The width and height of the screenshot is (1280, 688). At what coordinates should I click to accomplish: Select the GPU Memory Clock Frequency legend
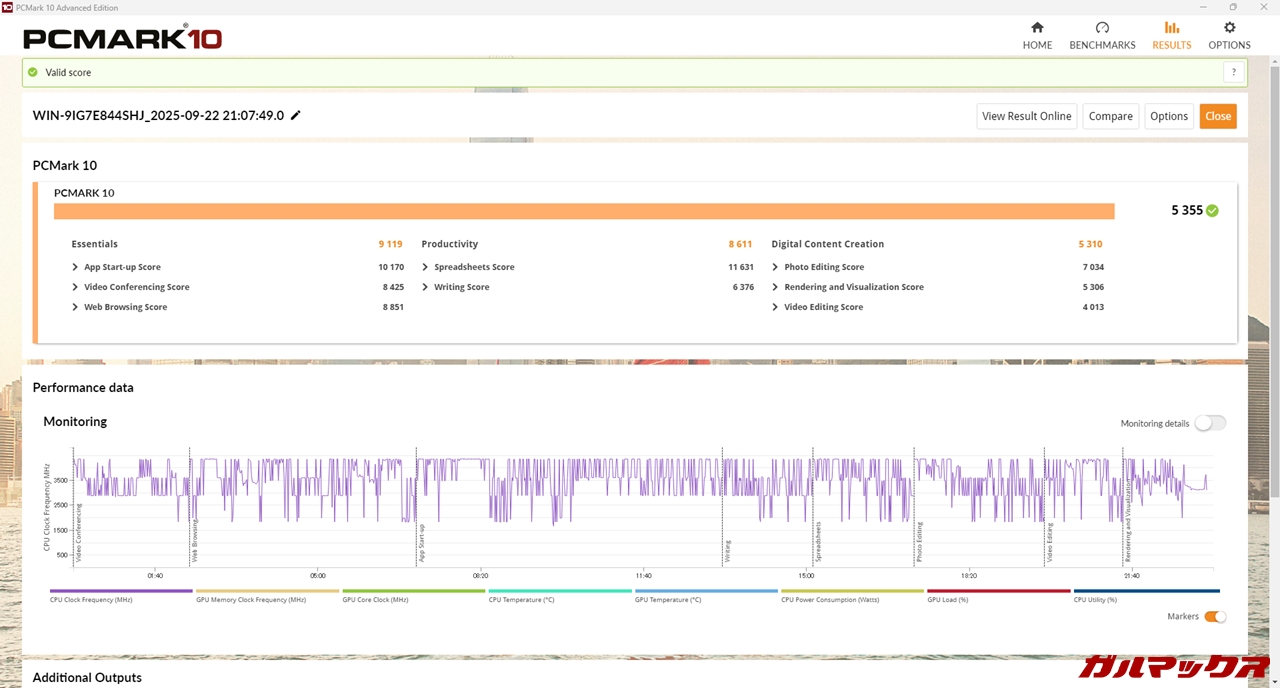[267, 596]
